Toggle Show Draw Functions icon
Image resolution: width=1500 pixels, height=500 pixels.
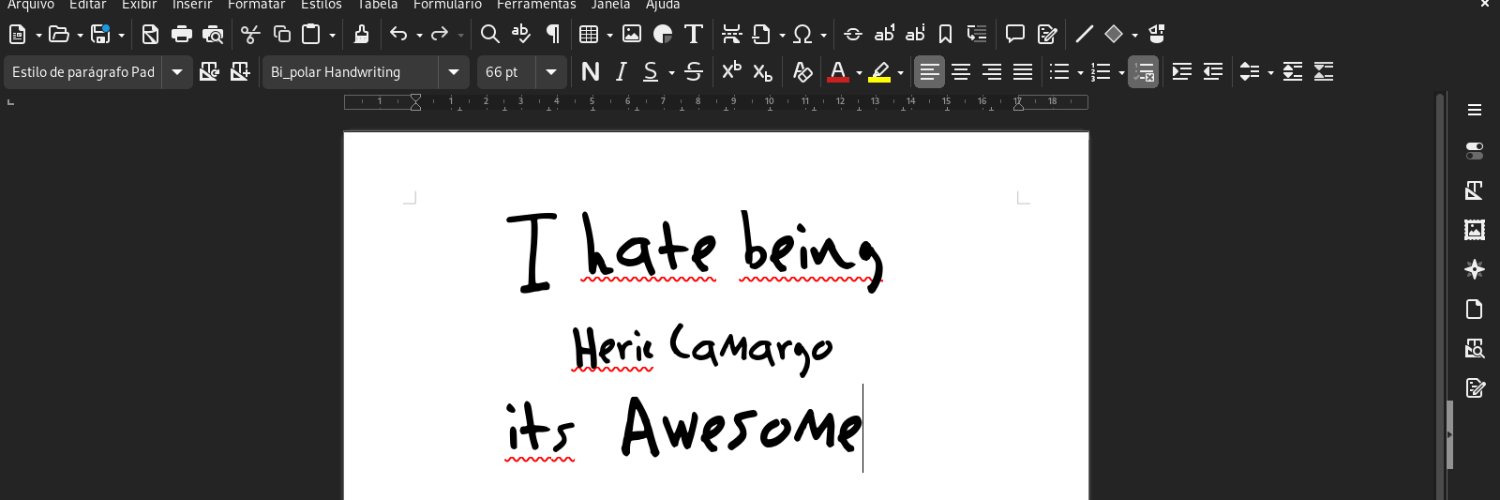point(1157,35)
